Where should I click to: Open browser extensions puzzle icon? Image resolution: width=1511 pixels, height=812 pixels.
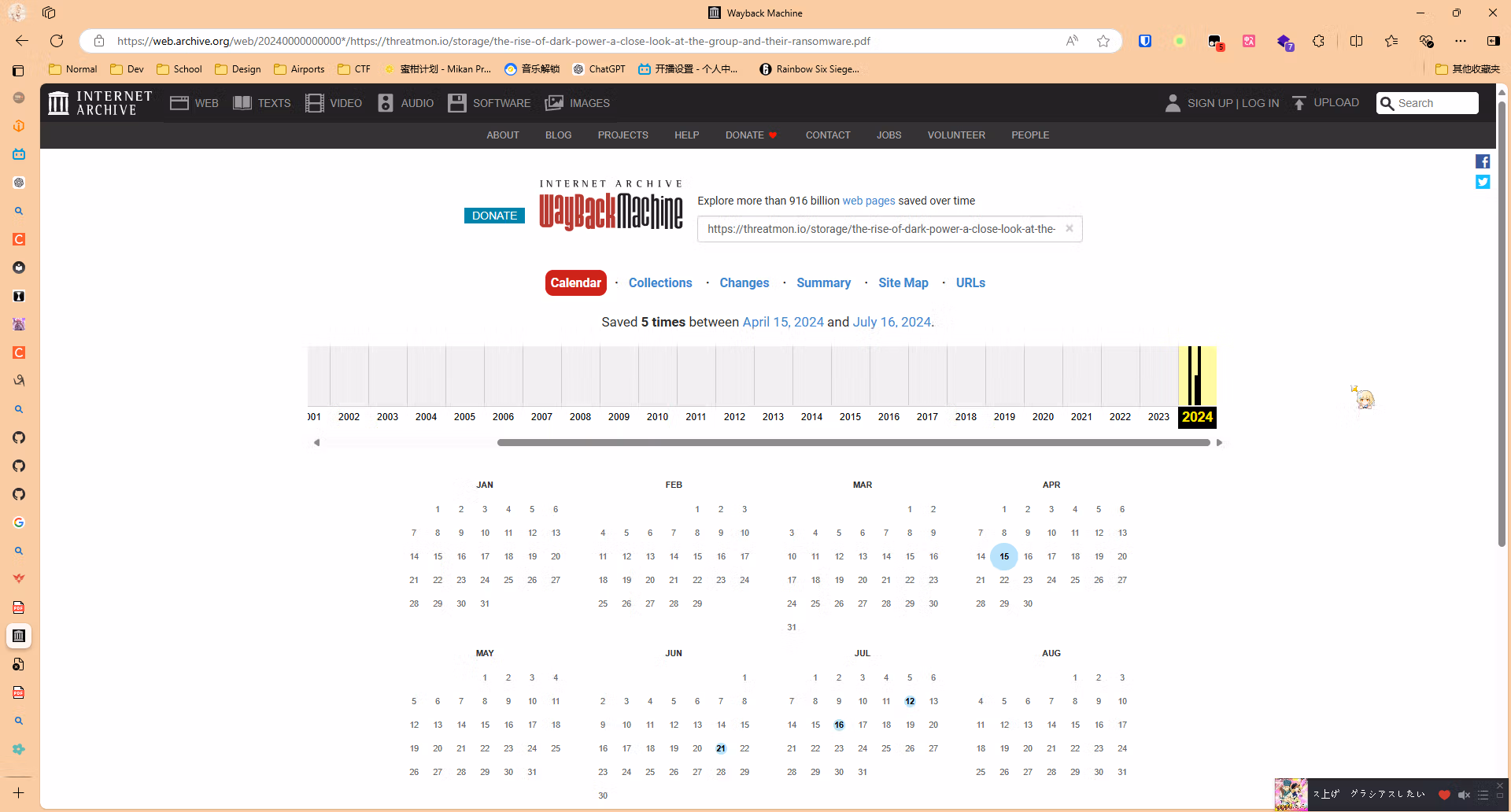pyautogui.click(x=1319, y=41)
